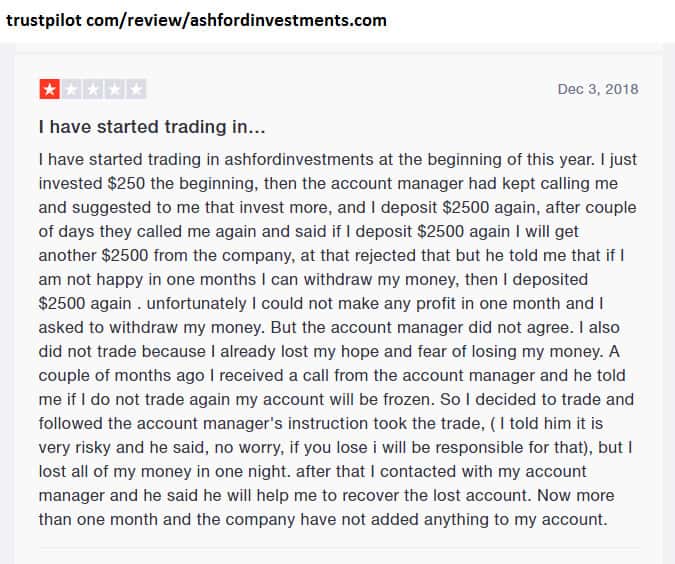This screenshot has width=675, height=564.
Task: Click the trustpilot review URL text
Action: point(196,20)
